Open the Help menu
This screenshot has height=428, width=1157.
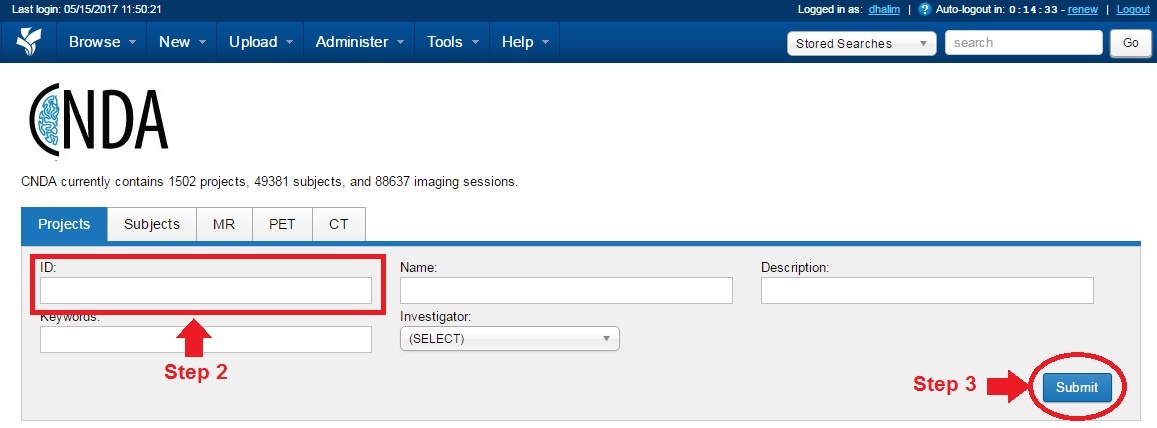click(x=525, y=42)
